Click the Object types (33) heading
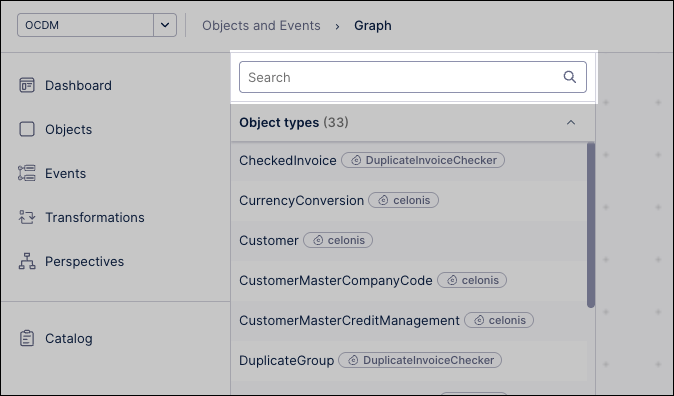Viewport: 674px width, 396px height. coord(294,123)
